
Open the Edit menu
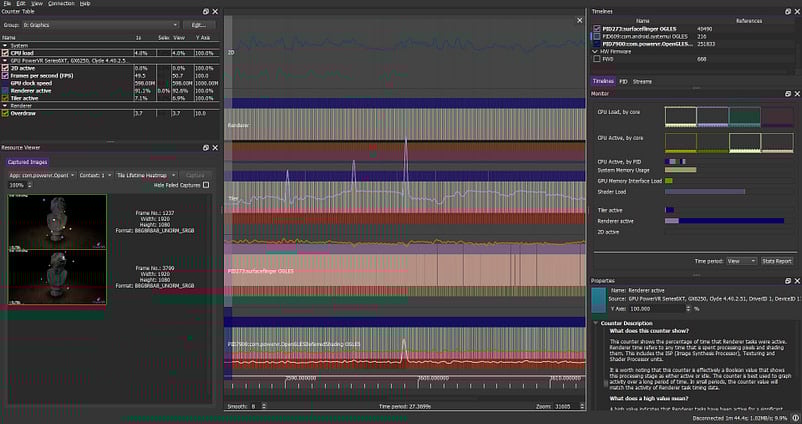pos(21,3)
